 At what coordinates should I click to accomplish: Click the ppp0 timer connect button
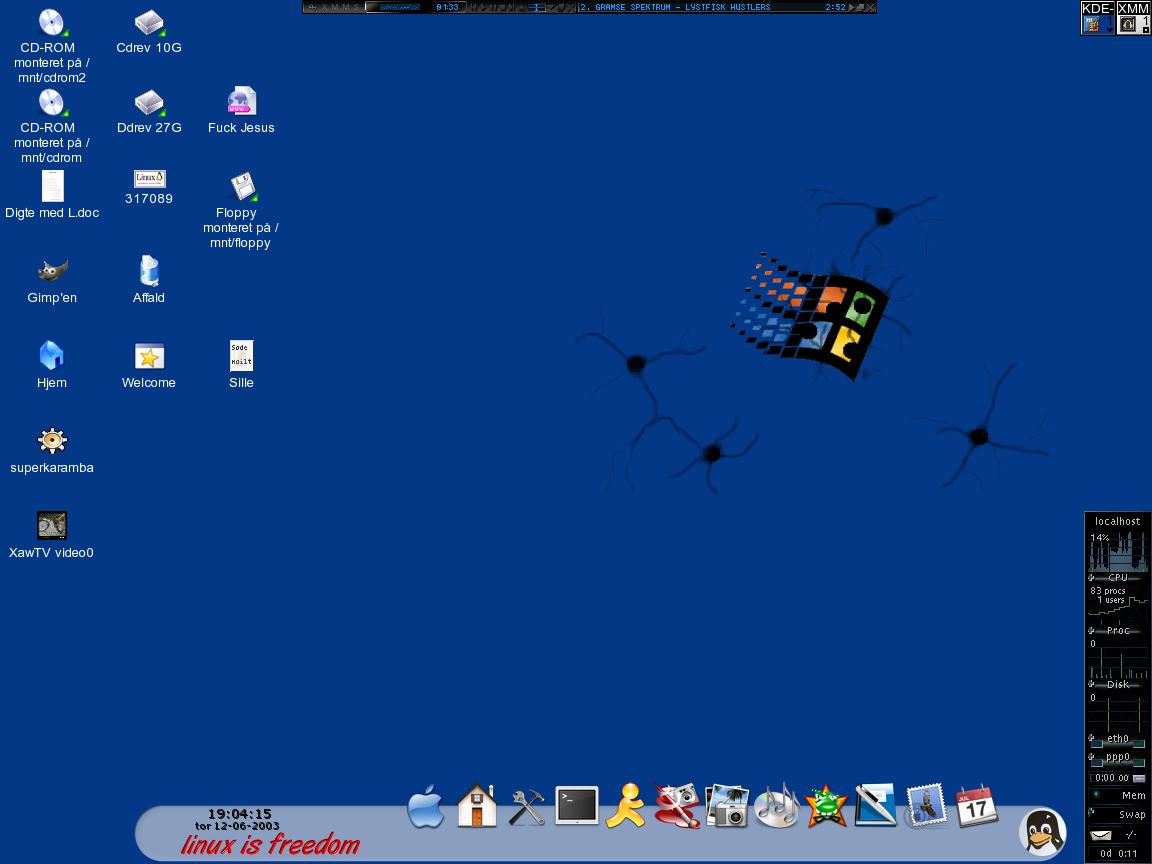point(1139,778)
